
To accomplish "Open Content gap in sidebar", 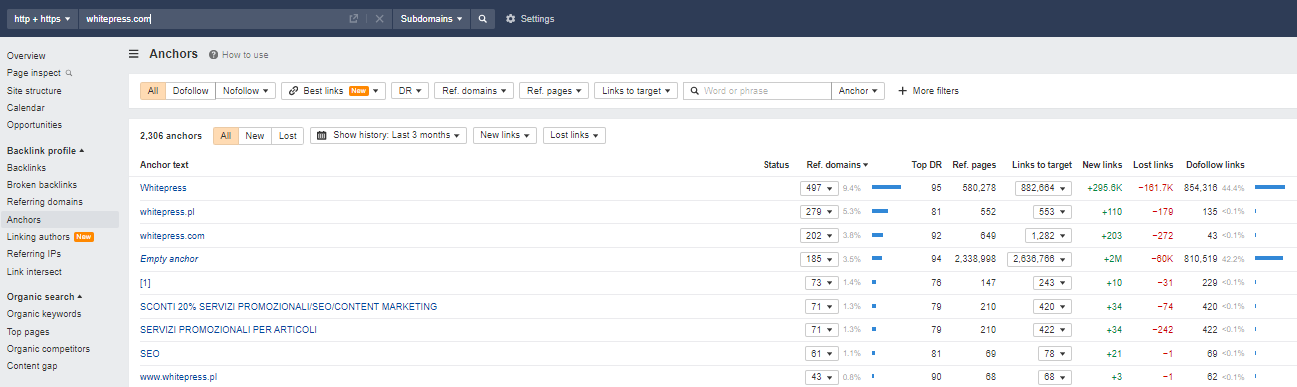I will (32, 366).
